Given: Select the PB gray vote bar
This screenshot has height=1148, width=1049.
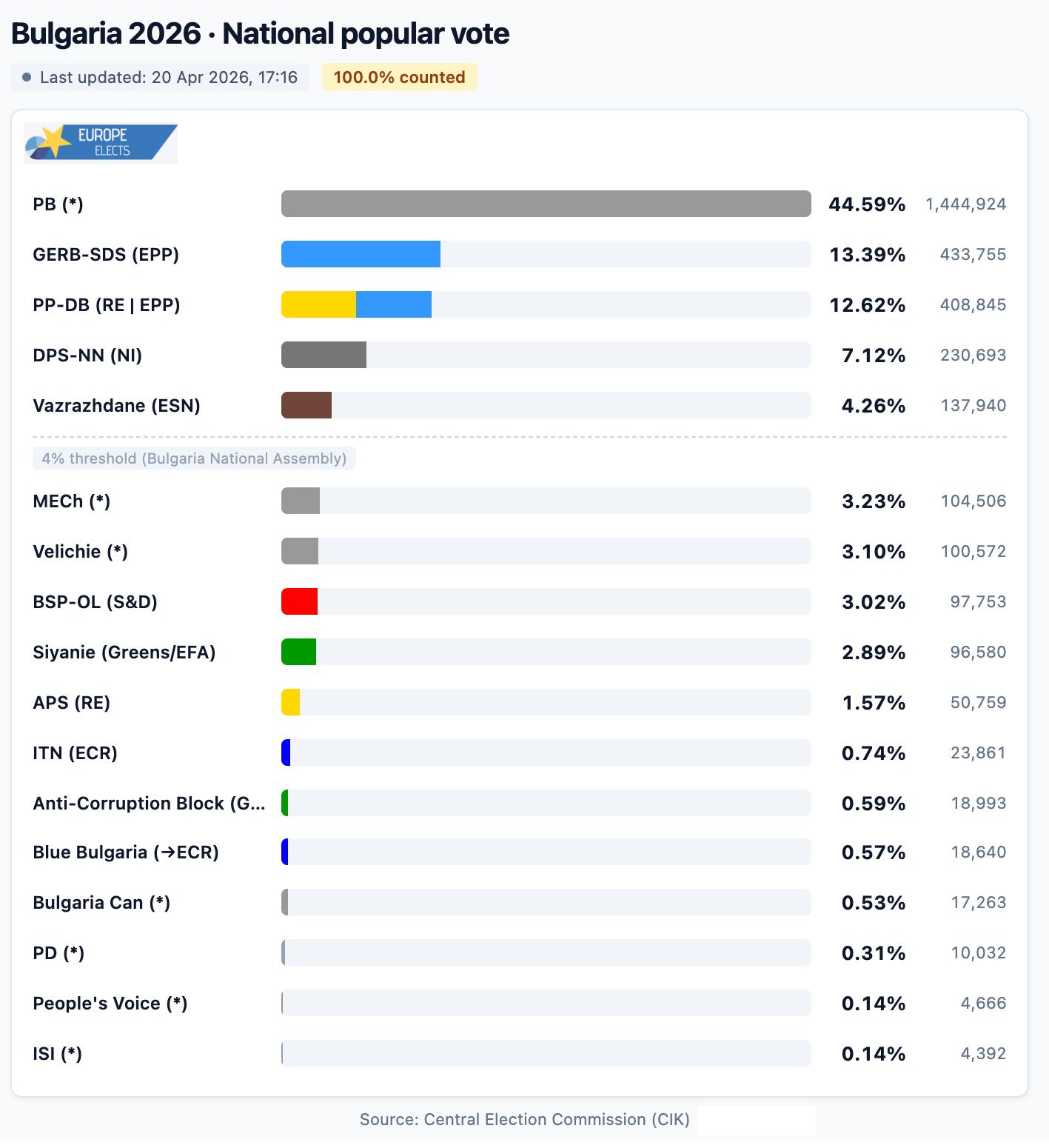Looking at the screenshot, I should coord(546,204).
